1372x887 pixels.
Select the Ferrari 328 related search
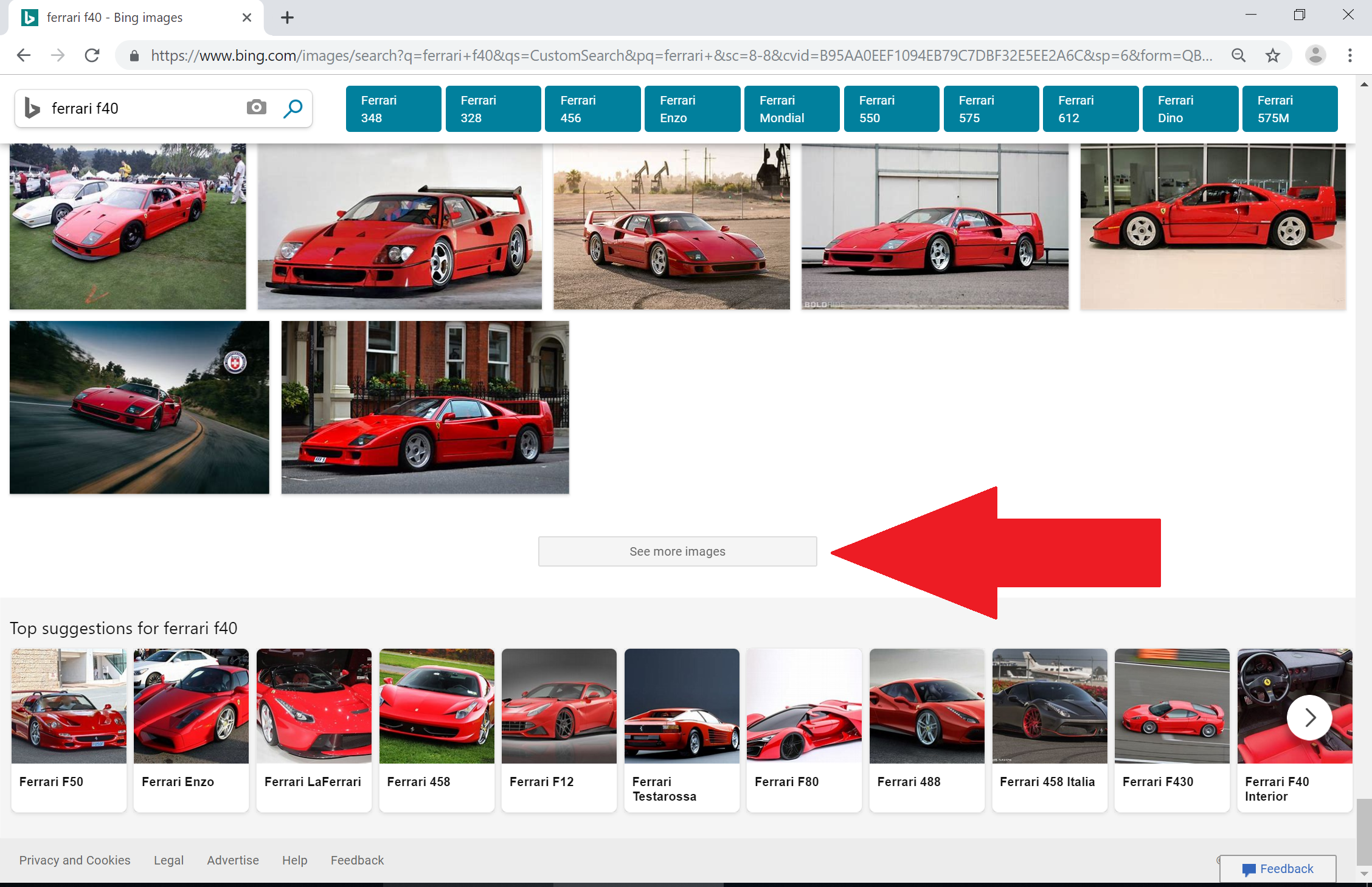[493, 109]
